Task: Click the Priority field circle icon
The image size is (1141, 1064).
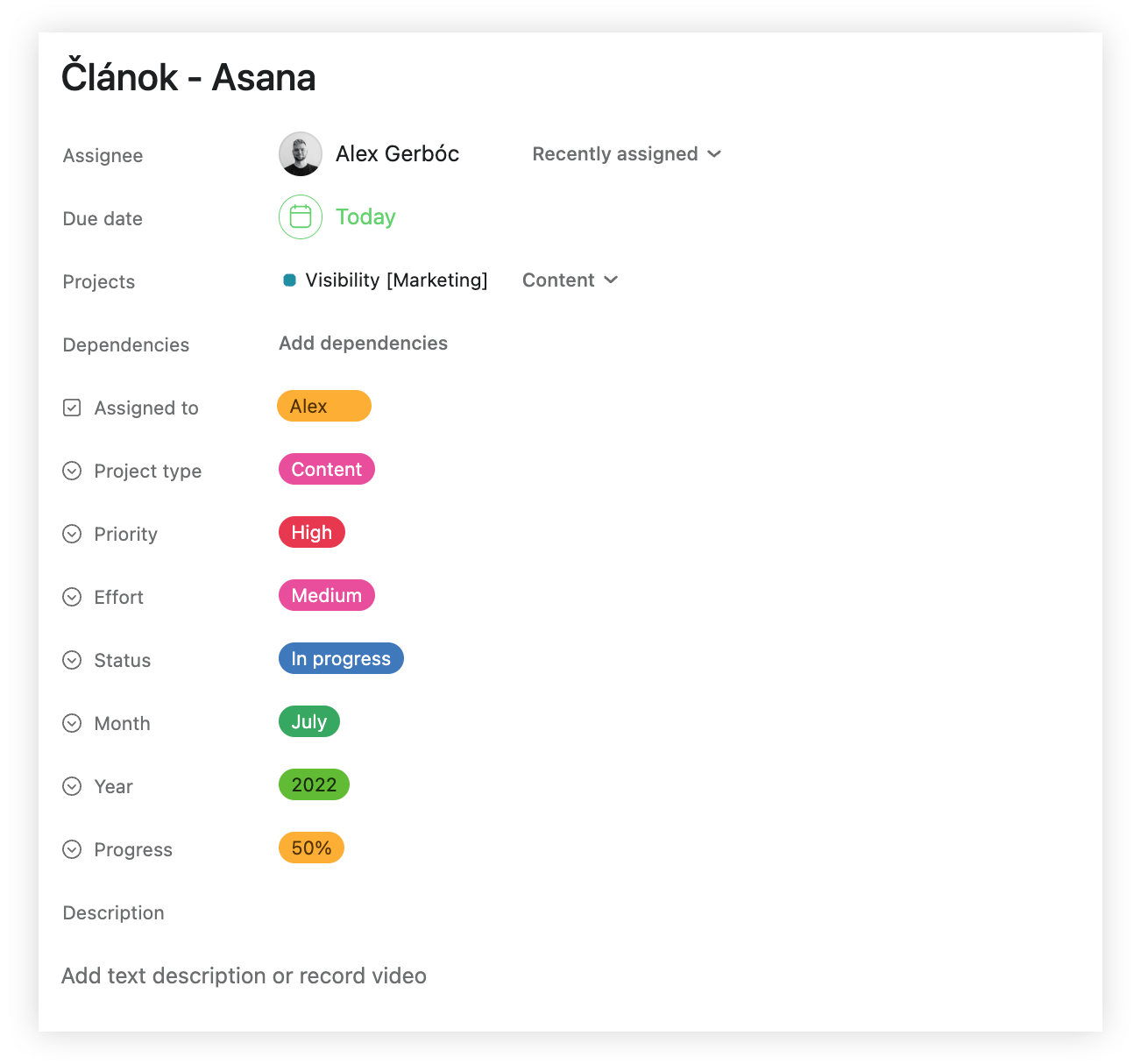Action: click(x=72, y=534)
